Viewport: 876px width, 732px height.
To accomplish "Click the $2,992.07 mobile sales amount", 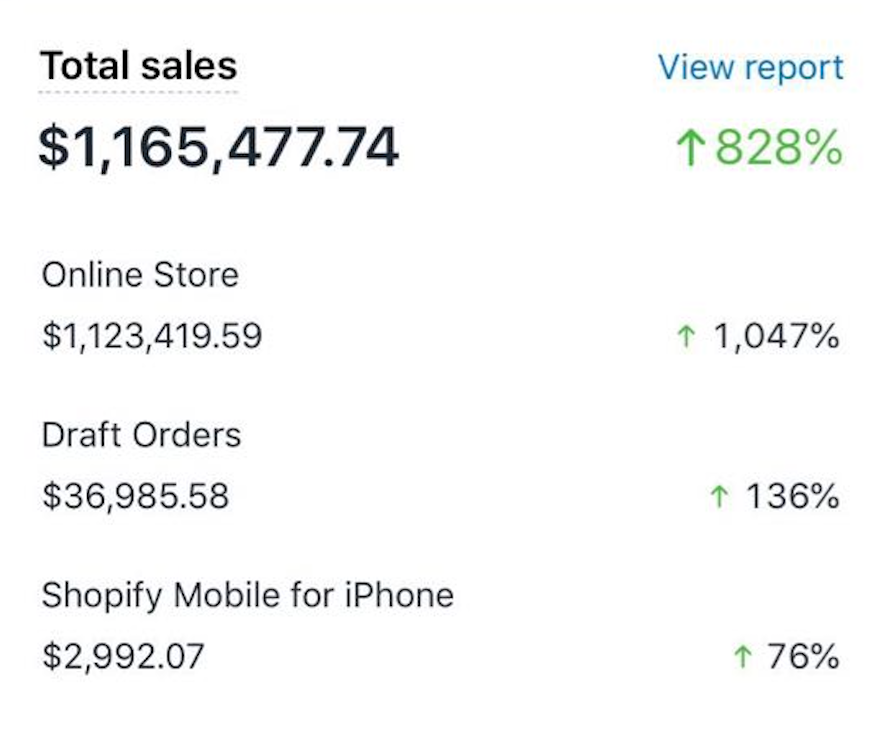I will pos(123,656).
